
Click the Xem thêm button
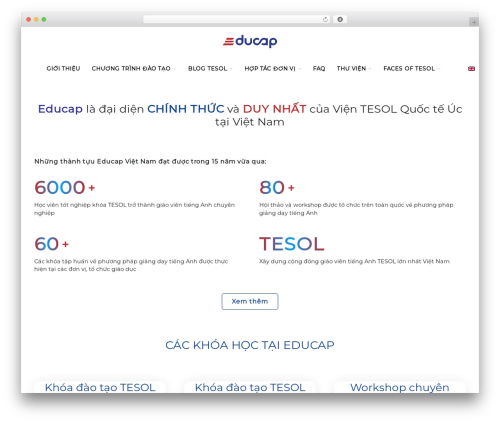pos(250,301)
